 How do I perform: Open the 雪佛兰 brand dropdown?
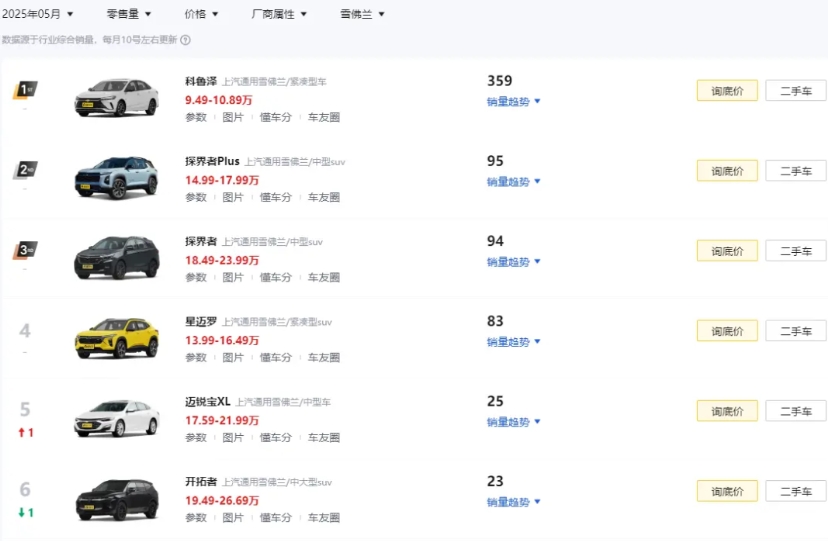(x=362, y=14)
